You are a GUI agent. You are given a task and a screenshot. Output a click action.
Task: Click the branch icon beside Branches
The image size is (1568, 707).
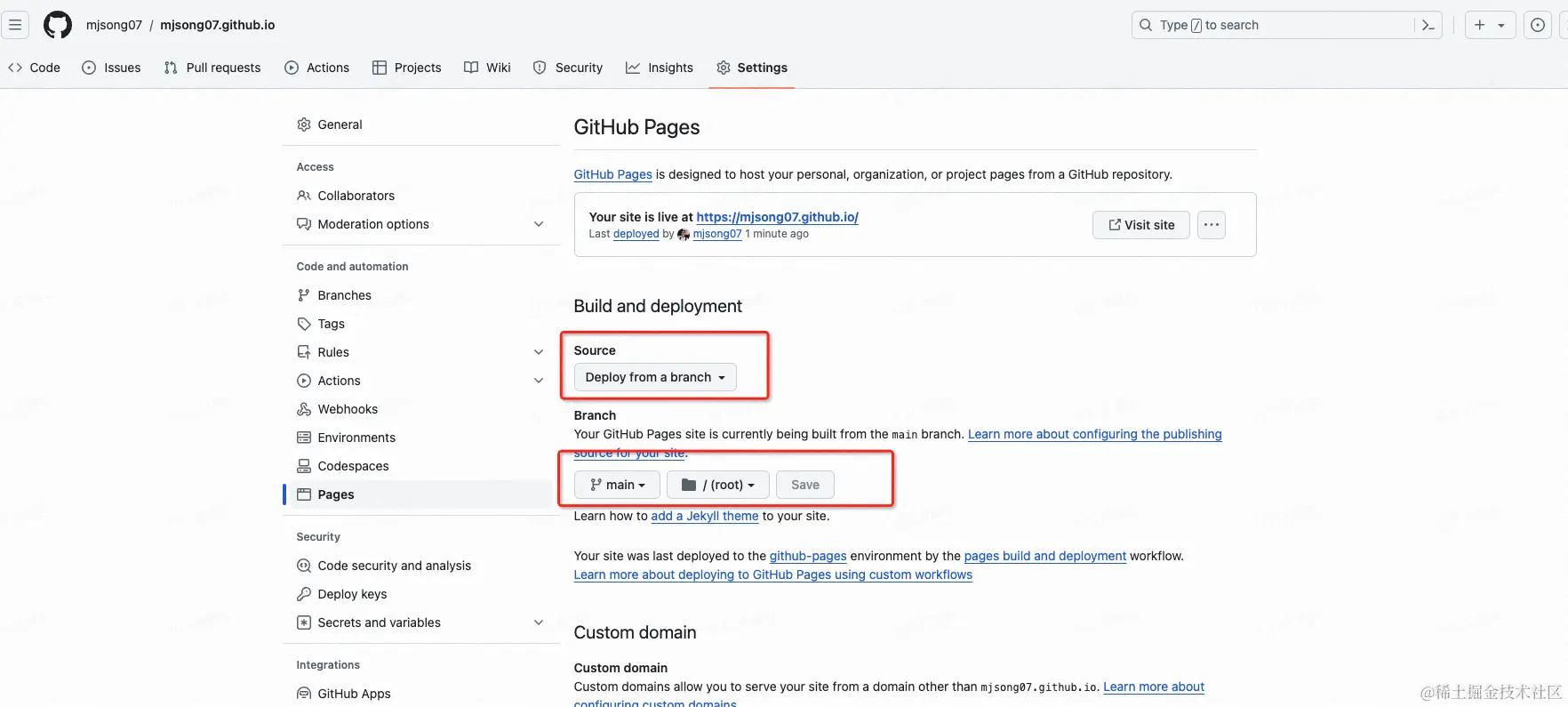pyautogui.click(x=304, y=295)
